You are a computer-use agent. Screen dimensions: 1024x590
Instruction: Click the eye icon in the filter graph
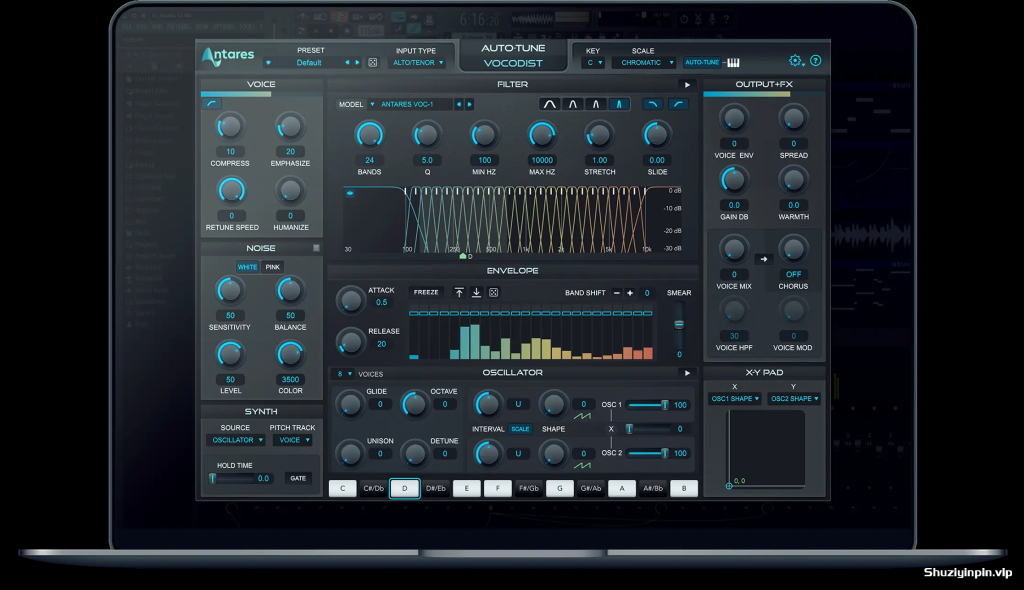point(350,193)
